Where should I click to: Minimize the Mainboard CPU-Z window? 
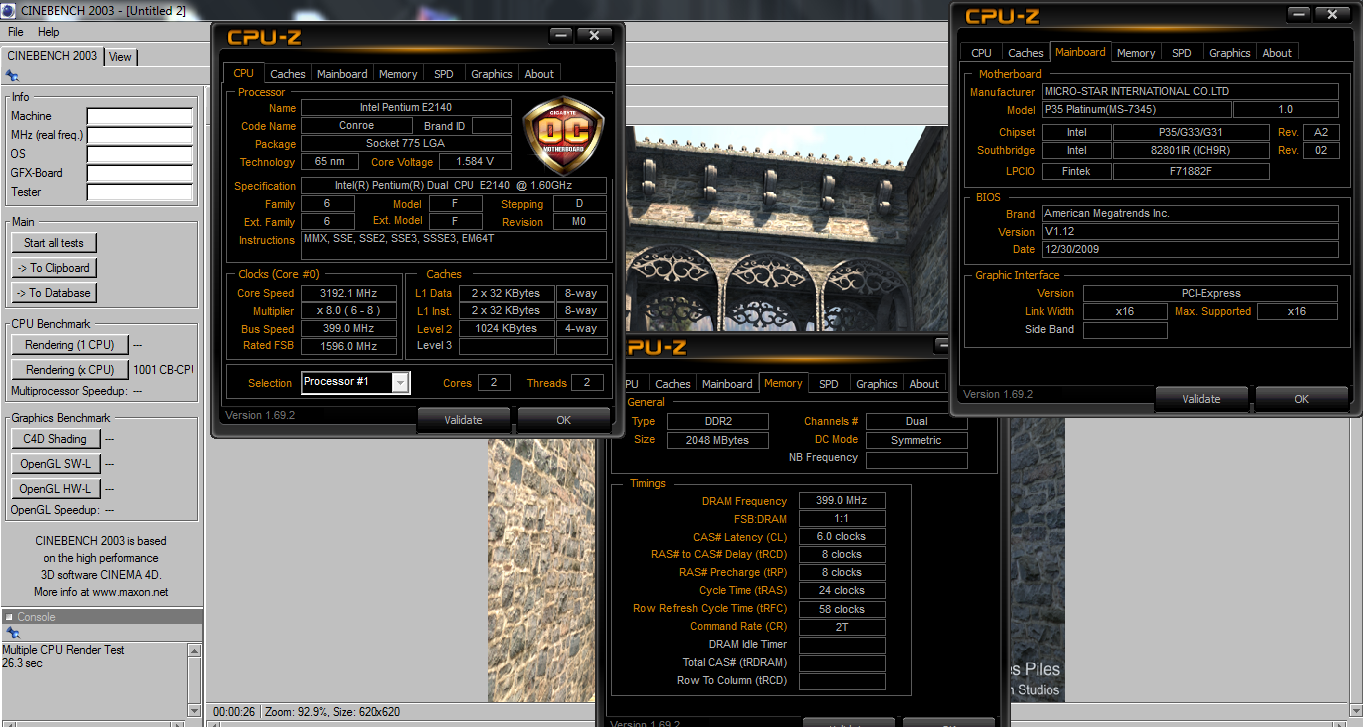[x=1299, y=14]
